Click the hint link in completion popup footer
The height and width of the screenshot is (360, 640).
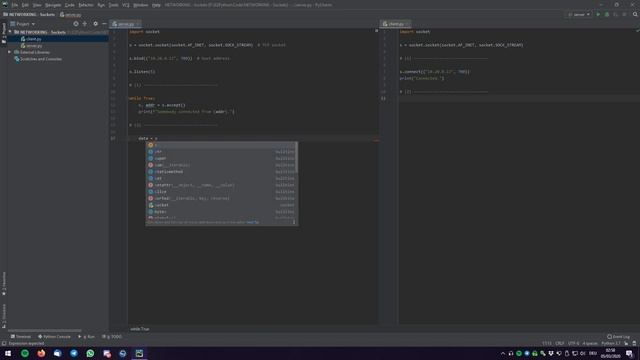click(x=253, y=222)
